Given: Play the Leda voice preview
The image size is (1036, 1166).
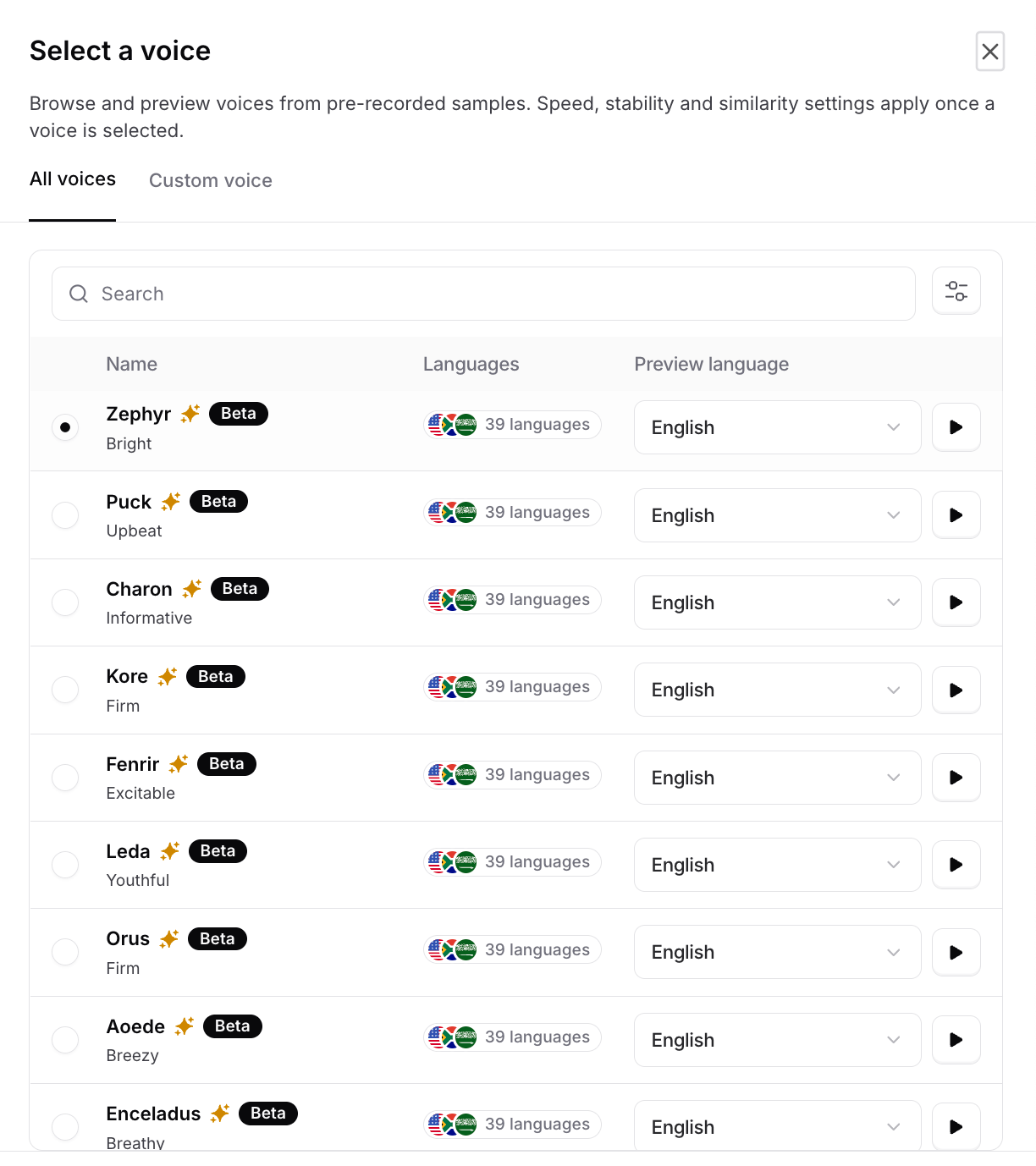Looking at the screenshot, I should [x=956, y=865].
